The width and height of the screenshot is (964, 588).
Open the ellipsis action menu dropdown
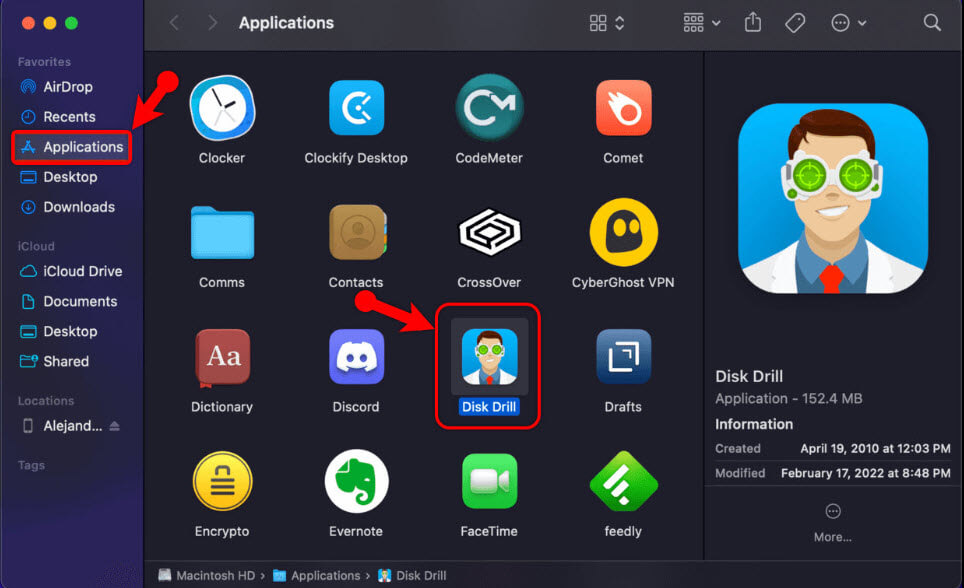(847, 23)
